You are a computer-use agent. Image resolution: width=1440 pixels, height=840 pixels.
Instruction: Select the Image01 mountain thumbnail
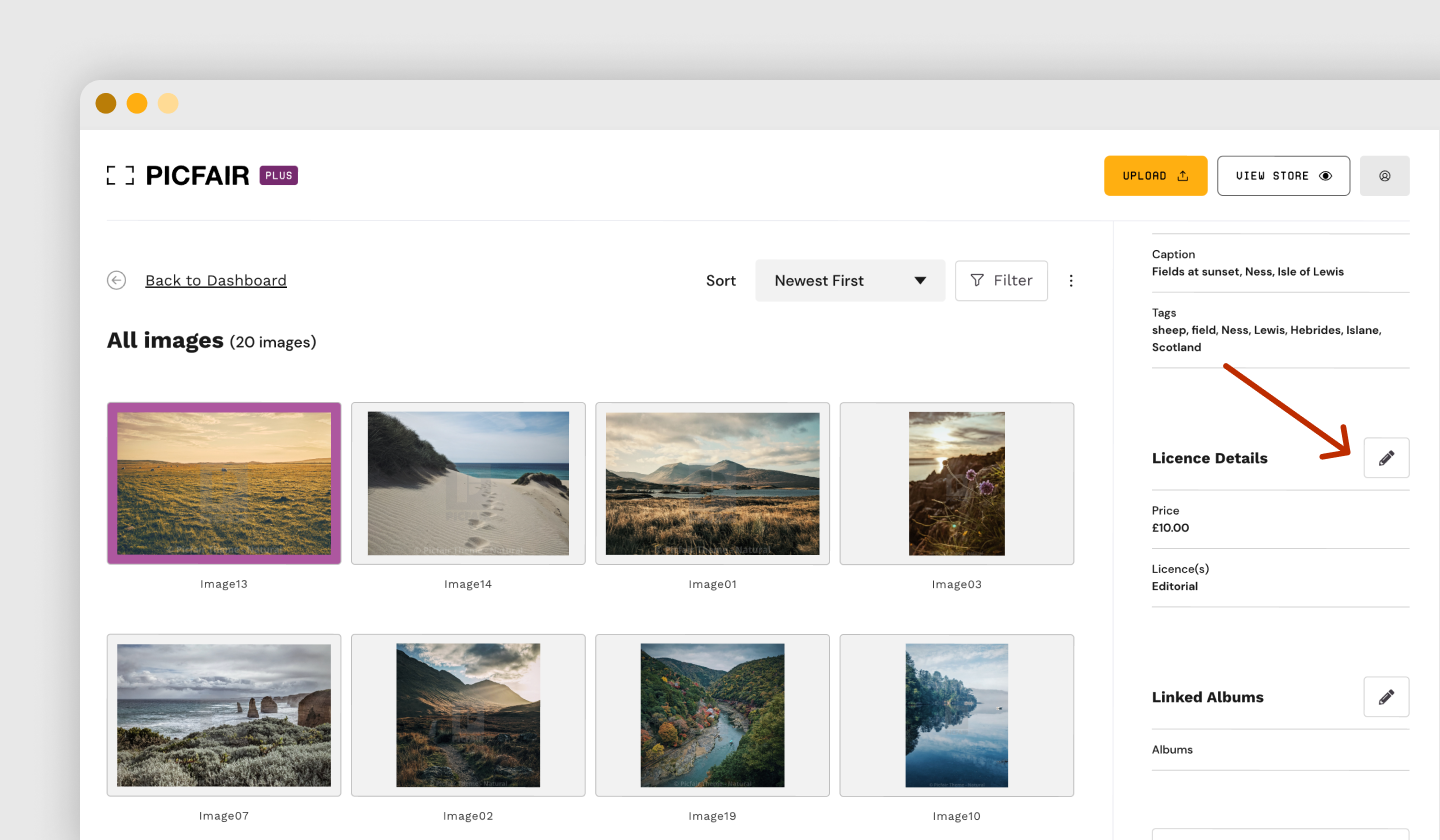[x=712, y=484]
